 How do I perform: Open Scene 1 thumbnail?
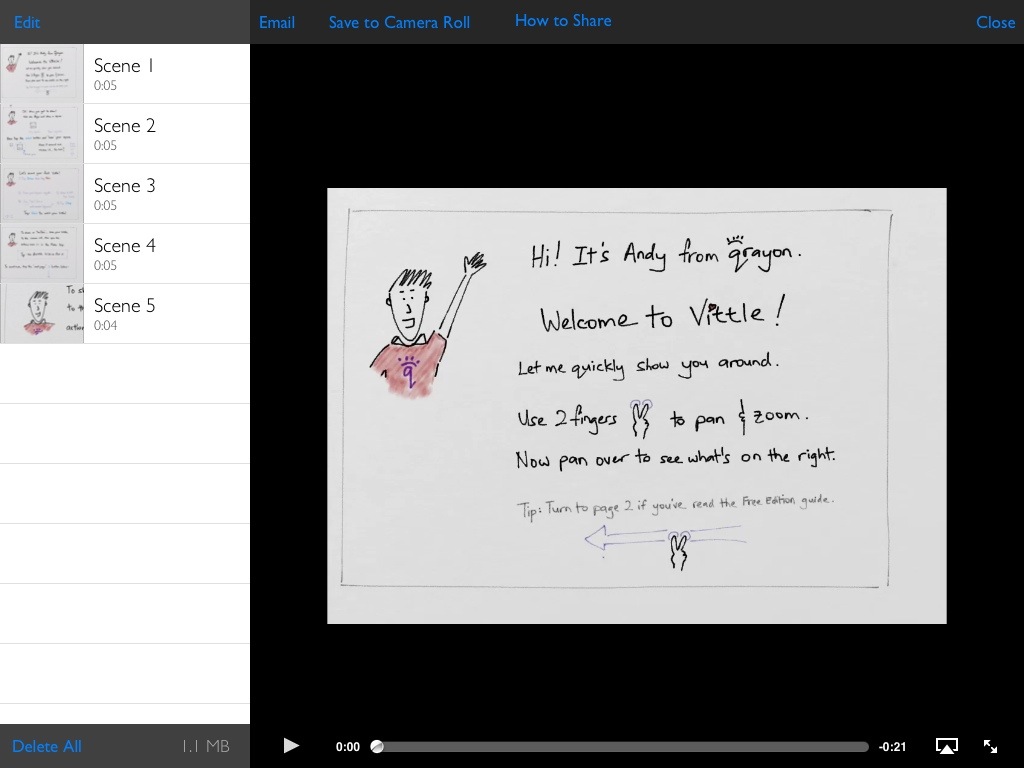point(42,74)
